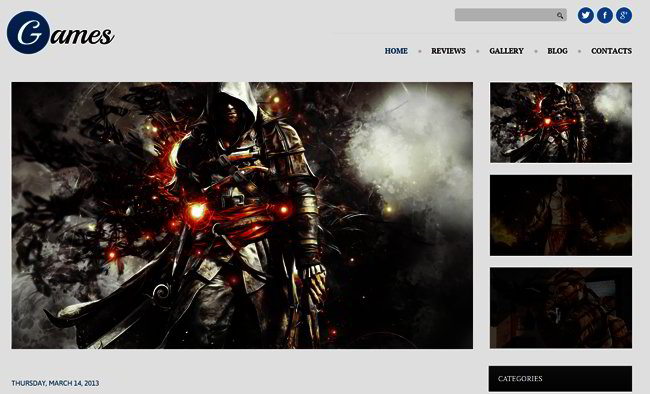Viewport: 650px width, 394px height.
Task: Click the blue circular G logo emblem
Action: pos(28,32)
